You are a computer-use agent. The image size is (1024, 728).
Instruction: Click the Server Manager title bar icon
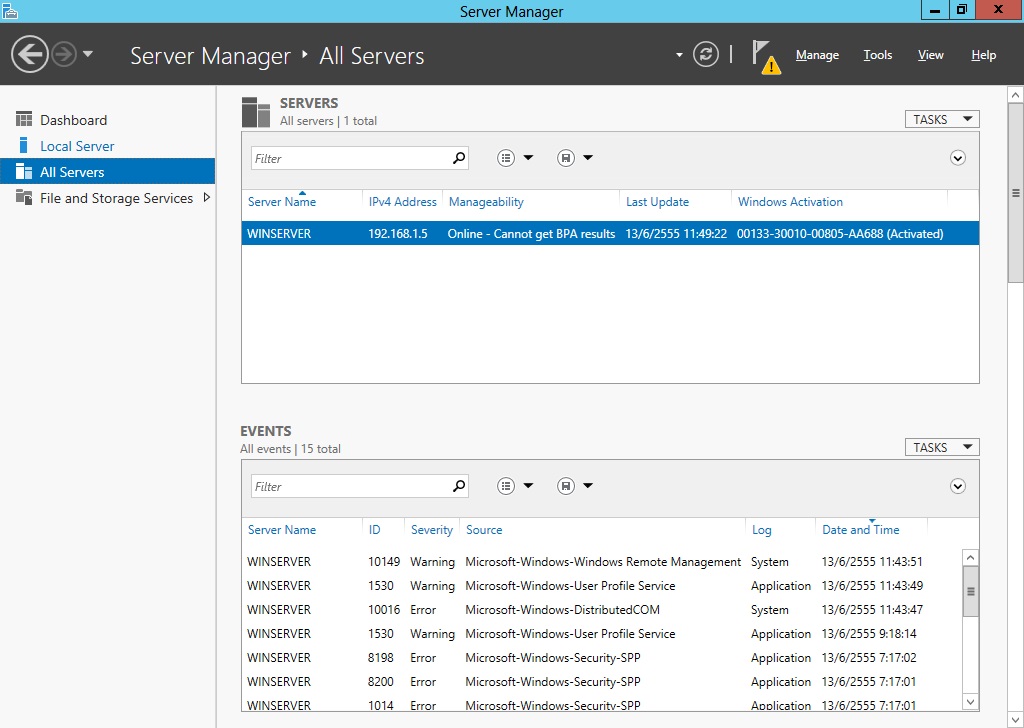pos(10,10)
